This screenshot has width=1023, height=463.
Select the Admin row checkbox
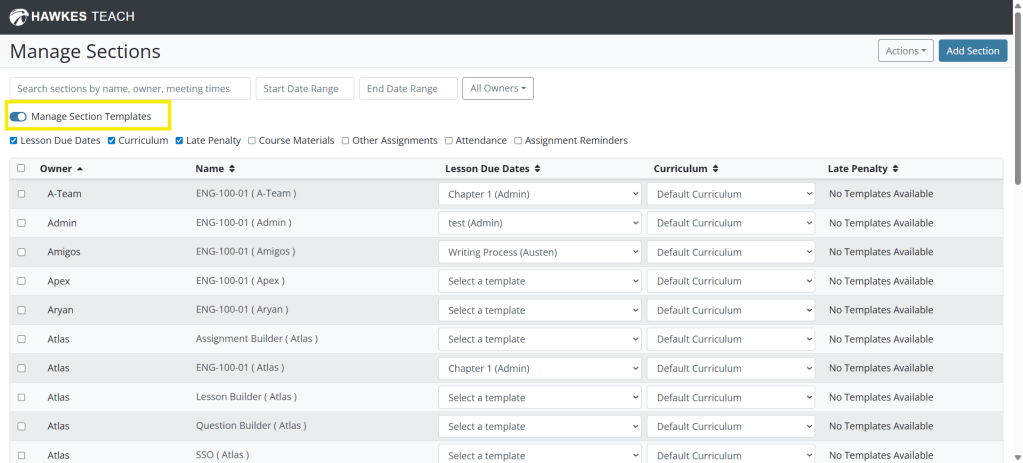point(22,223)
